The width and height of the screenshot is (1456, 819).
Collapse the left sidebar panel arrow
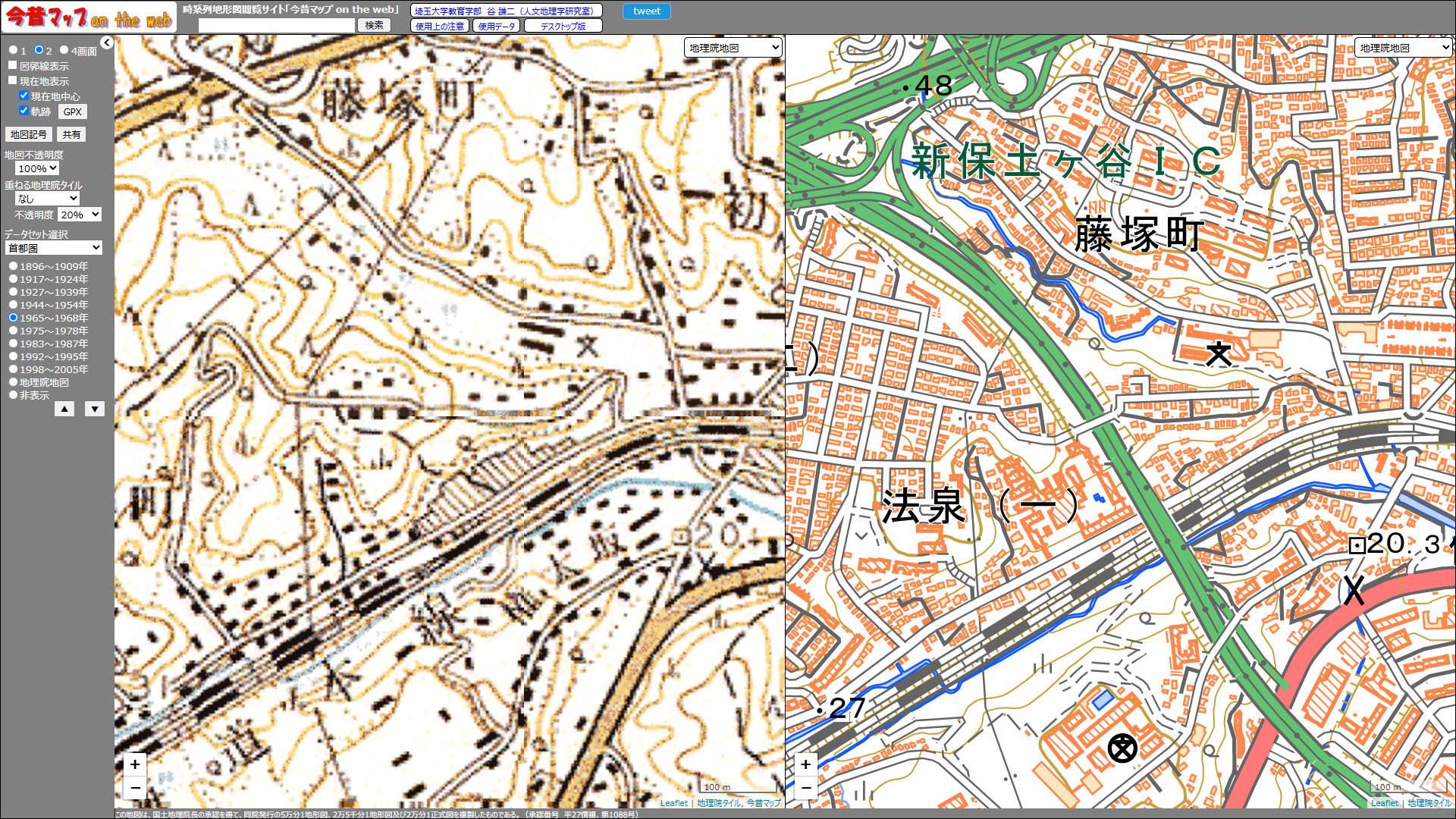[x=107, y=43]
